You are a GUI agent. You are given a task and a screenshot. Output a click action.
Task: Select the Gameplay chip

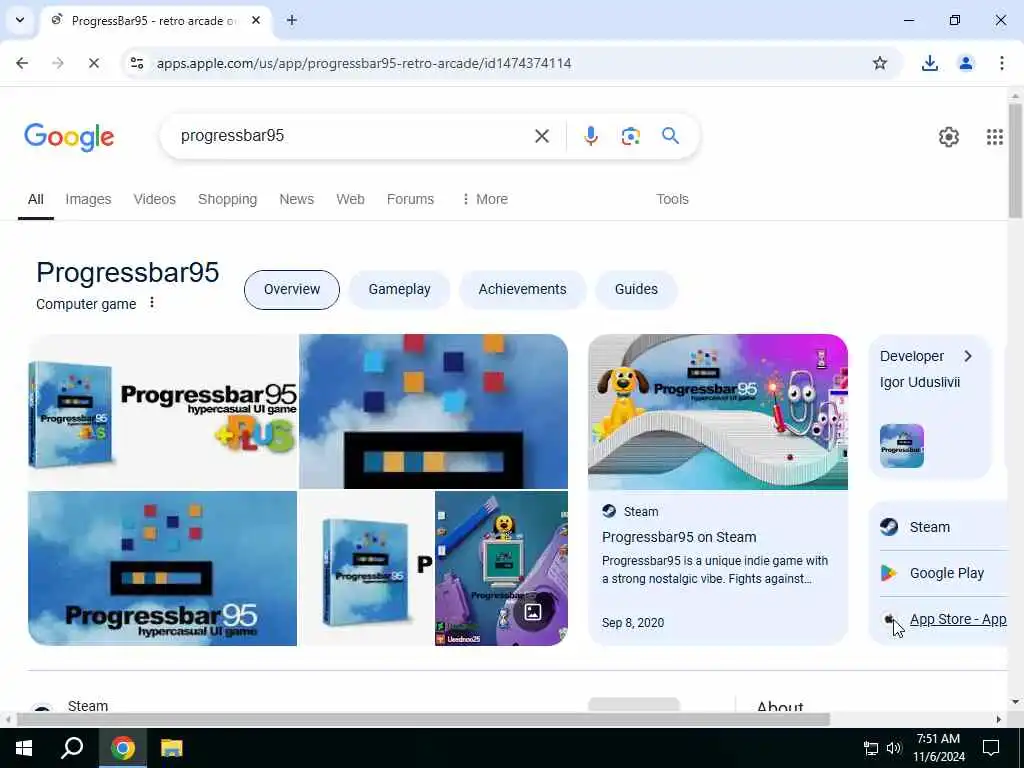399,289
